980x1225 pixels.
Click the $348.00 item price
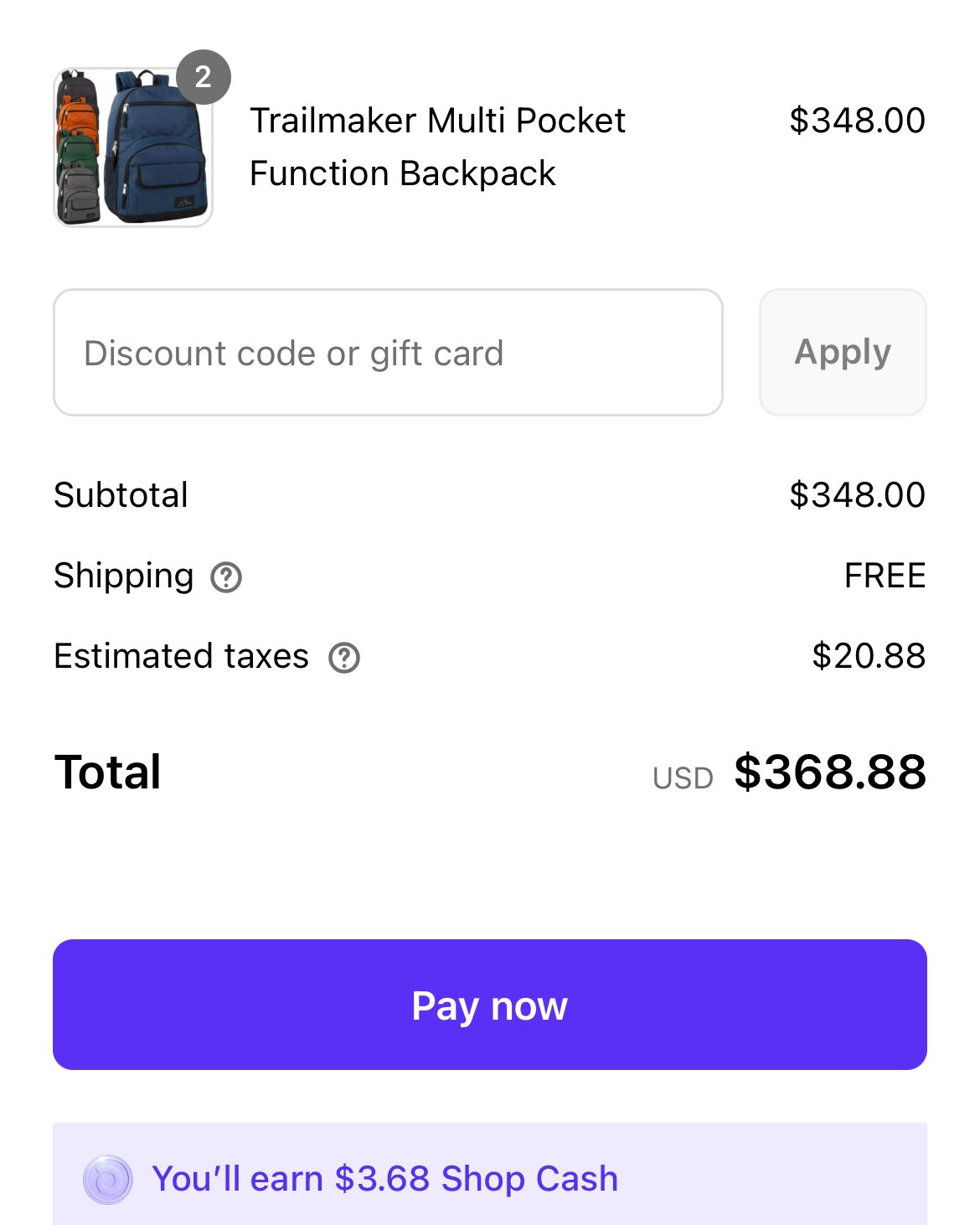coord(857,121)
